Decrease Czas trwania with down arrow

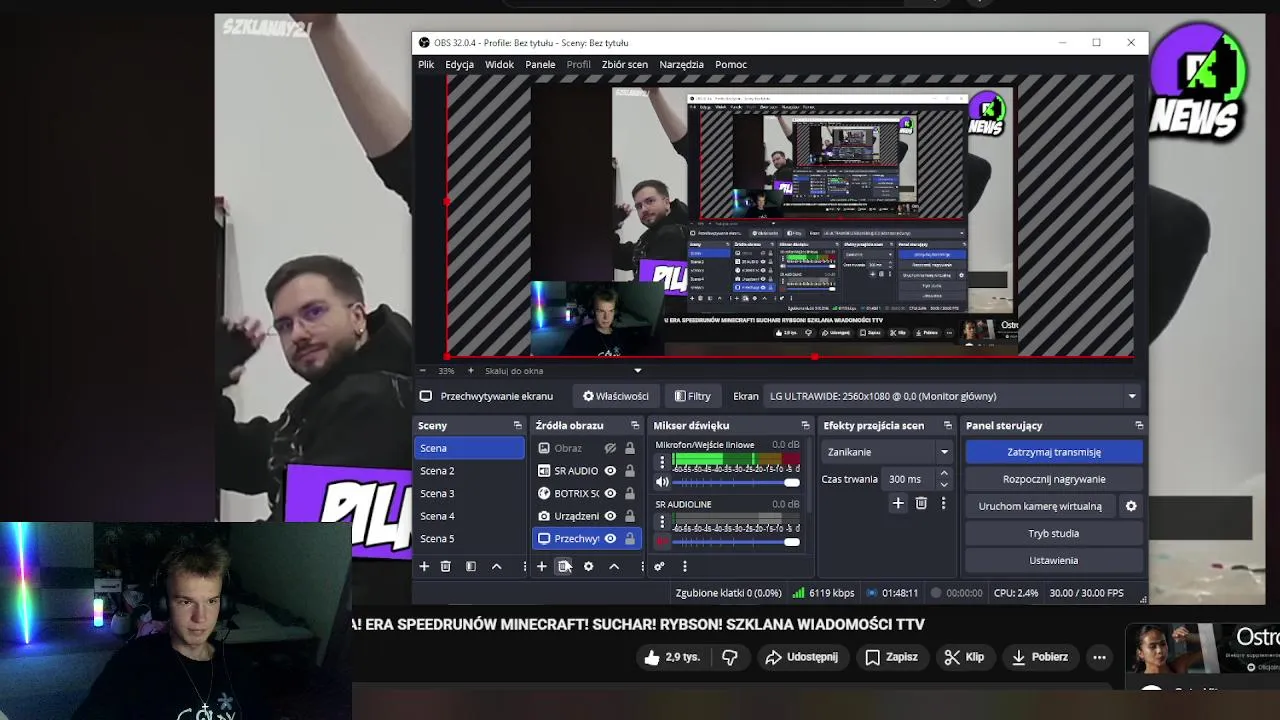(x=944, y=484)
